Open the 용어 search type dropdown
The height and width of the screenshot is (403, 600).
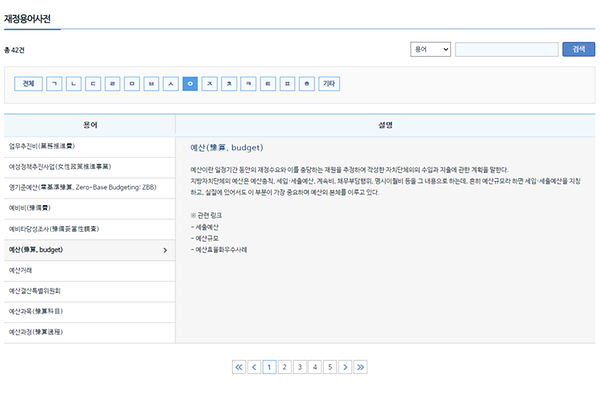(430, 49)
